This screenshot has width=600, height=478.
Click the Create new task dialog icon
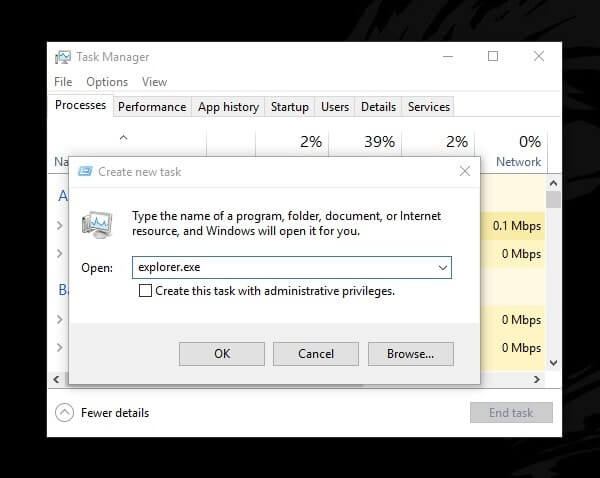point(85,171)
